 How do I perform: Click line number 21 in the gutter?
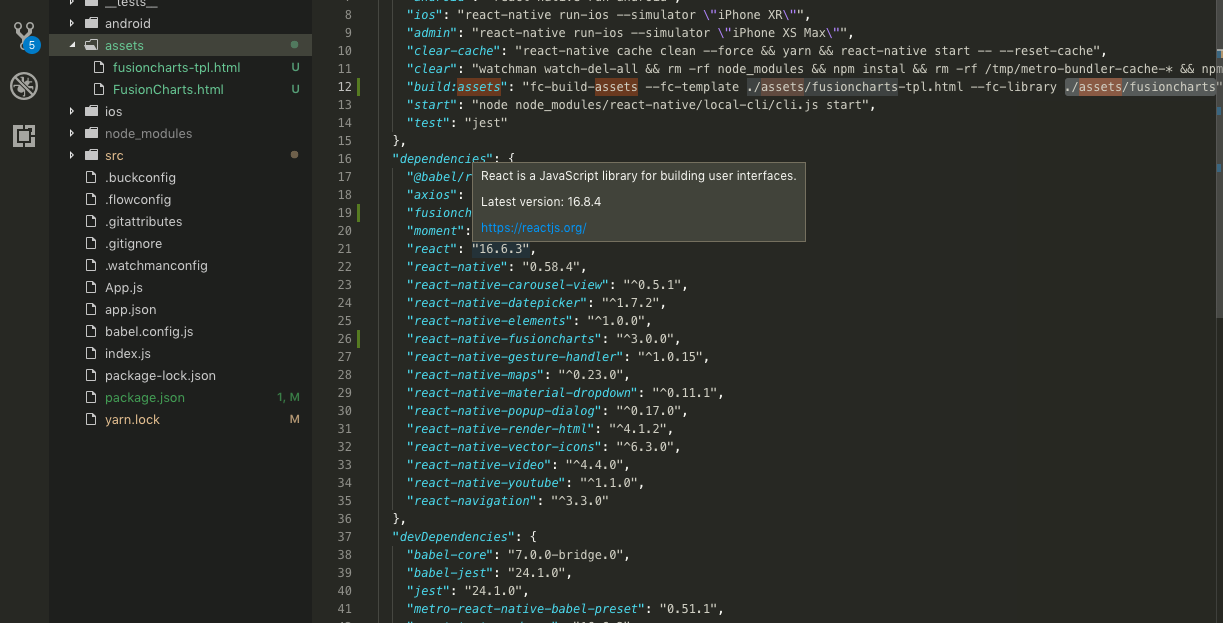pyautogui.click(x=344, y=248)
